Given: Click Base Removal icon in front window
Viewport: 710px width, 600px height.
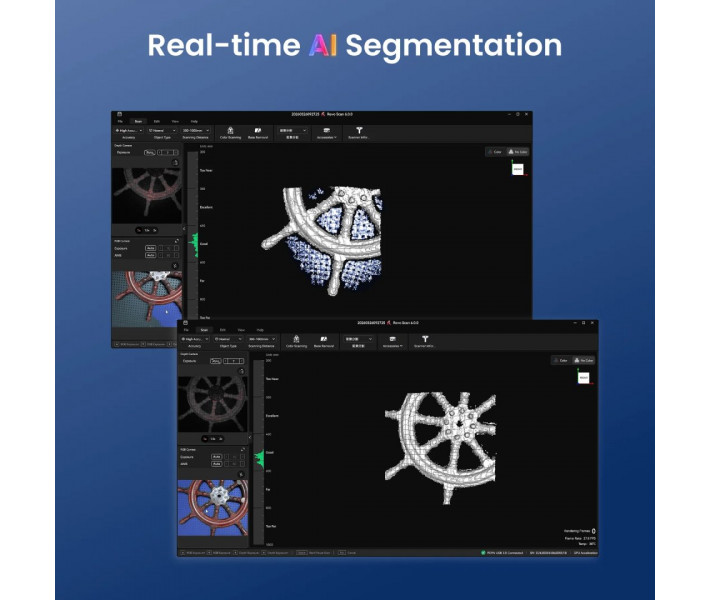Looking at the screenshot, I should [x=324, y=339].
